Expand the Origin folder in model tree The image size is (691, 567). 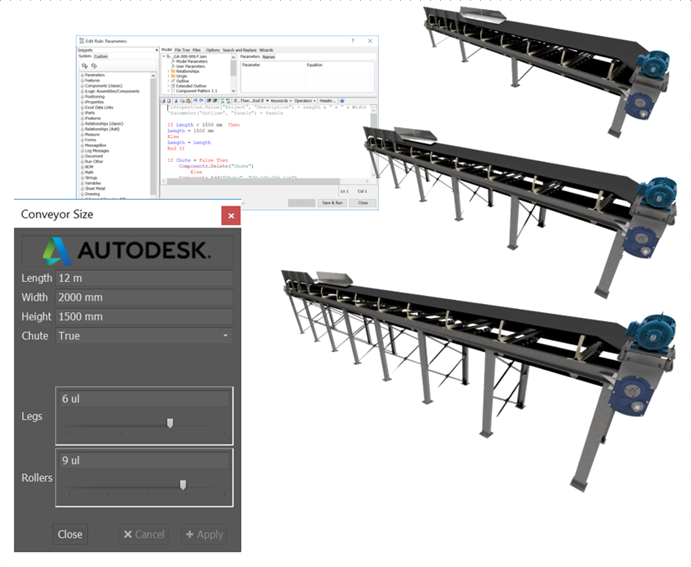168,76
